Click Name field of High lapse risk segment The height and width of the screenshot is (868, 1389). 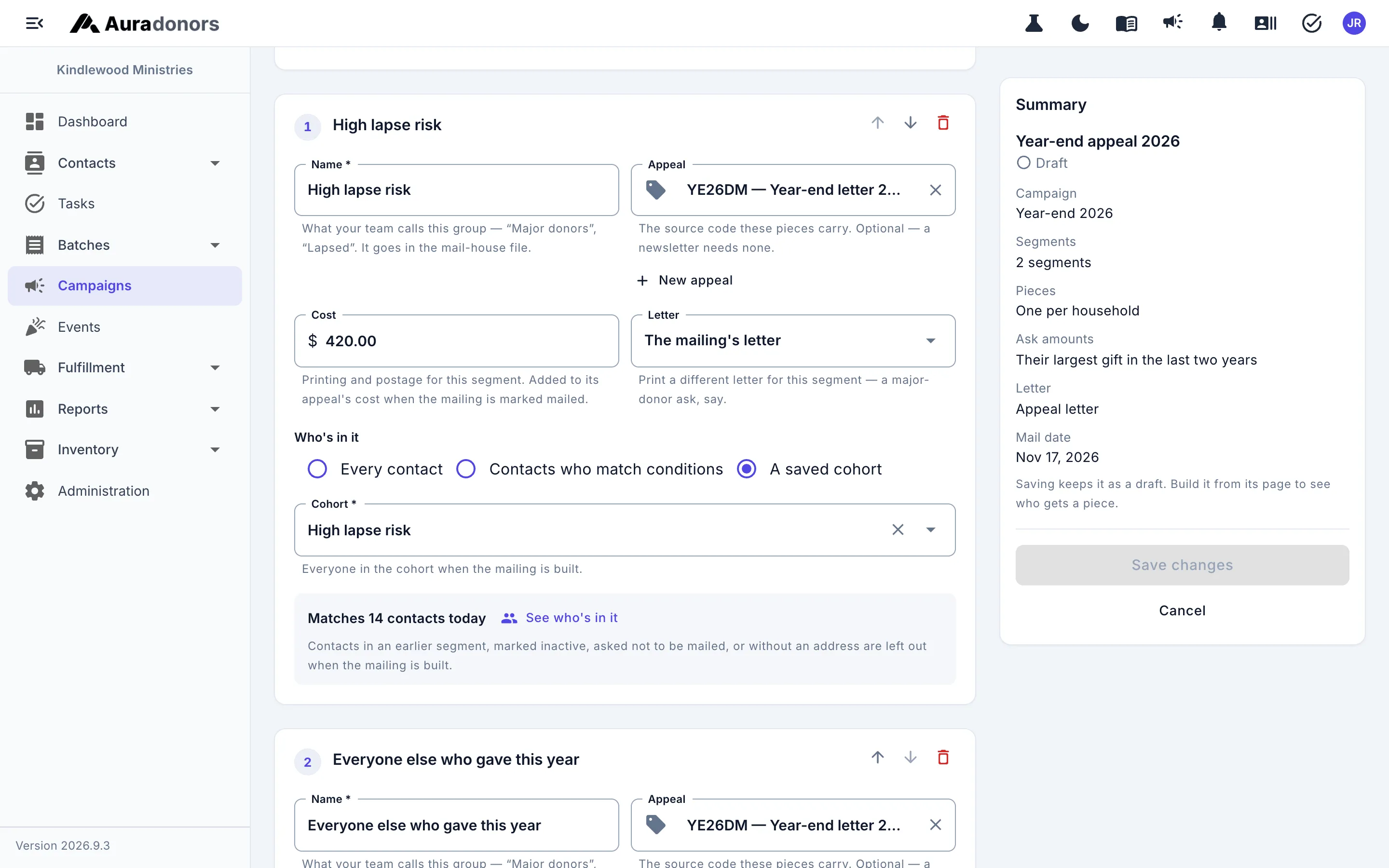(x=456, y=190)
